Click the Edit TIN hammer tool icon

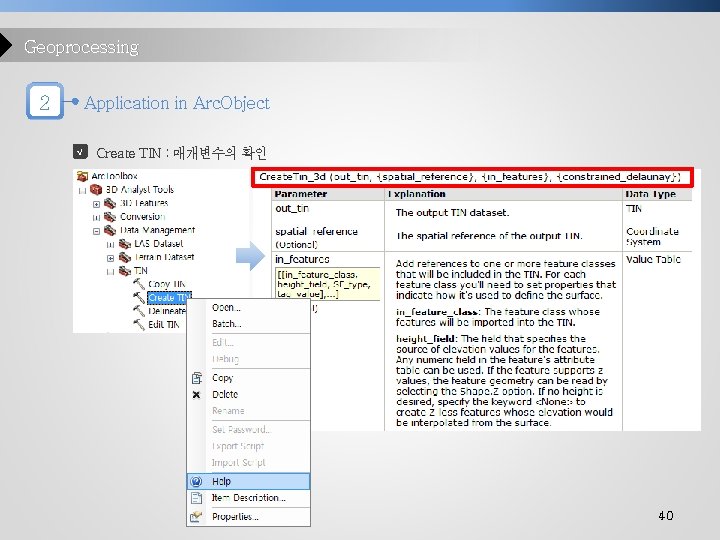pyautogui.click(x=139, y=324)
